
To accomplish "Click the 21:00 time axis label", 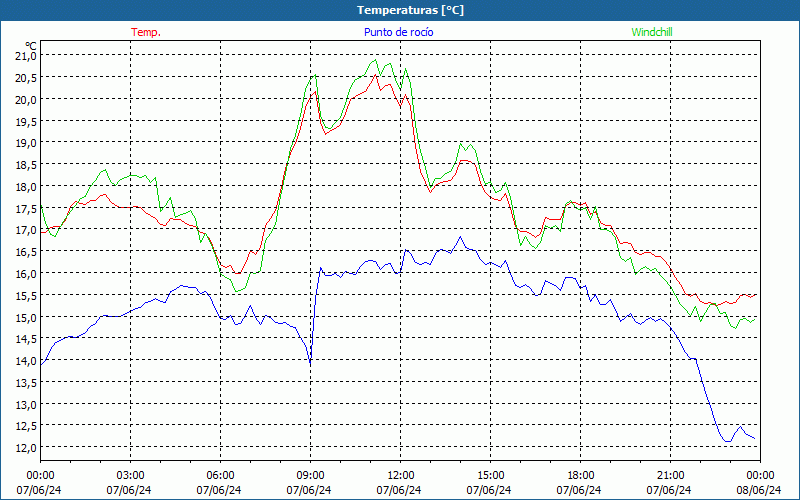I will [x=670, y=476].
